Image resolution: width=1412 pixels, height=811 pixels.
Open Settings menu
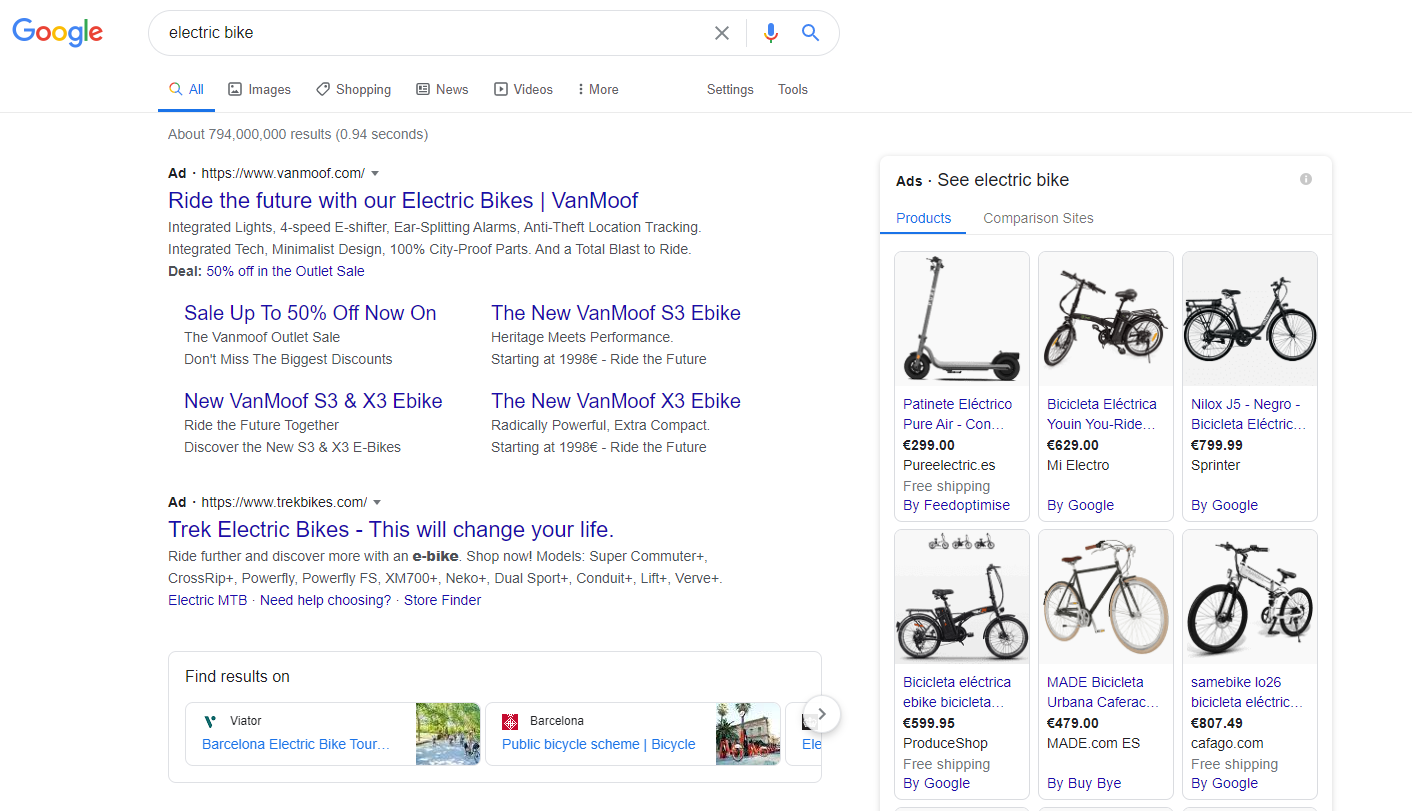(x=730, y=89)
